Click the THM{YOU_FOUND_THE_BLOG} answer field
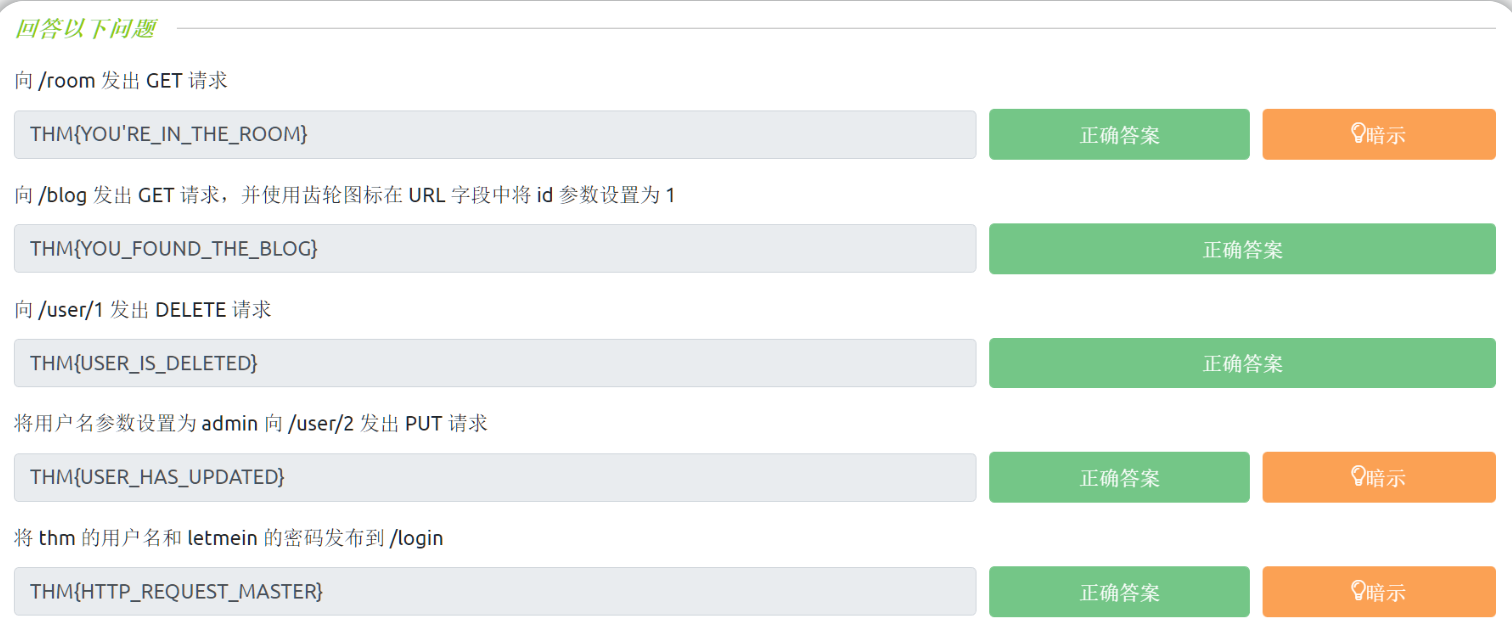The image size is (1512, 621). pyautogui.click(x=494, y=248)
